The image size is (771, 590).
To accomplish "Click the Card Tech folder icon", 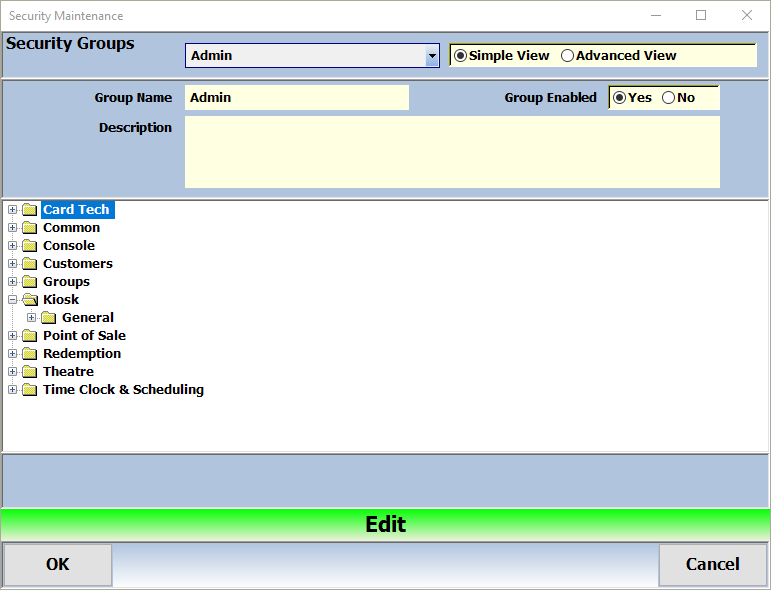I will click(29, 210).
